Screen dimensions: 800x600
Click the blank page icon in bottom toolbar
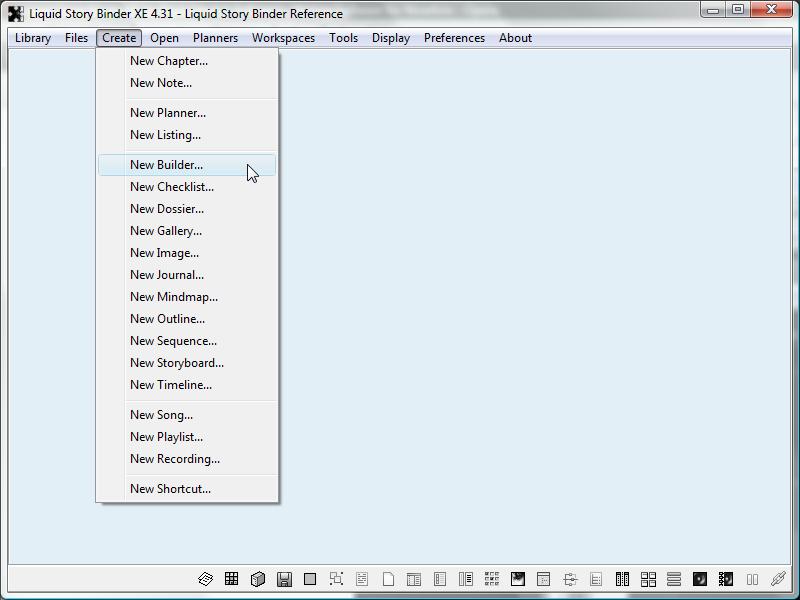pyautogui.click(x=388, y=579)
